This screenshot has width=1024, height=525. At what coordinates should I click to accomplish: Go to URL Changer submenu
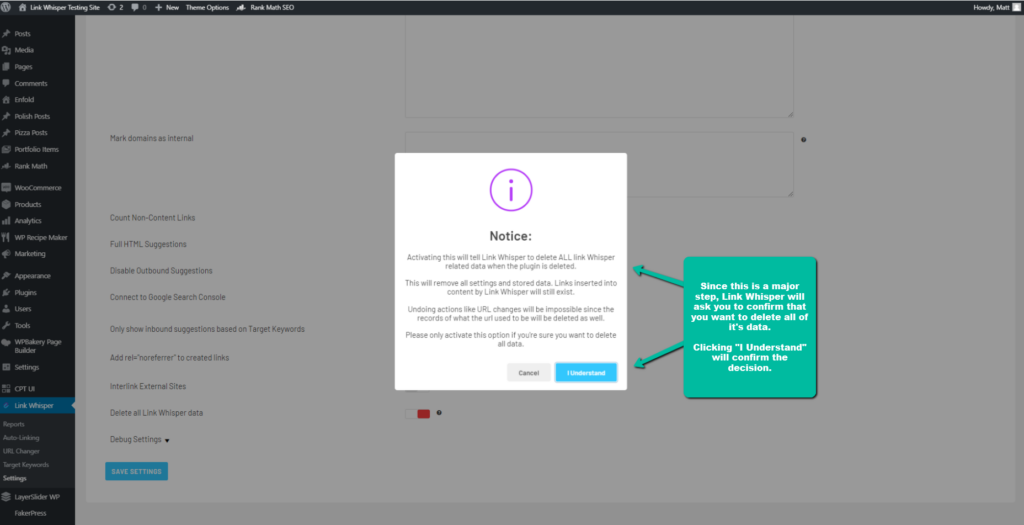coord(21,451)
